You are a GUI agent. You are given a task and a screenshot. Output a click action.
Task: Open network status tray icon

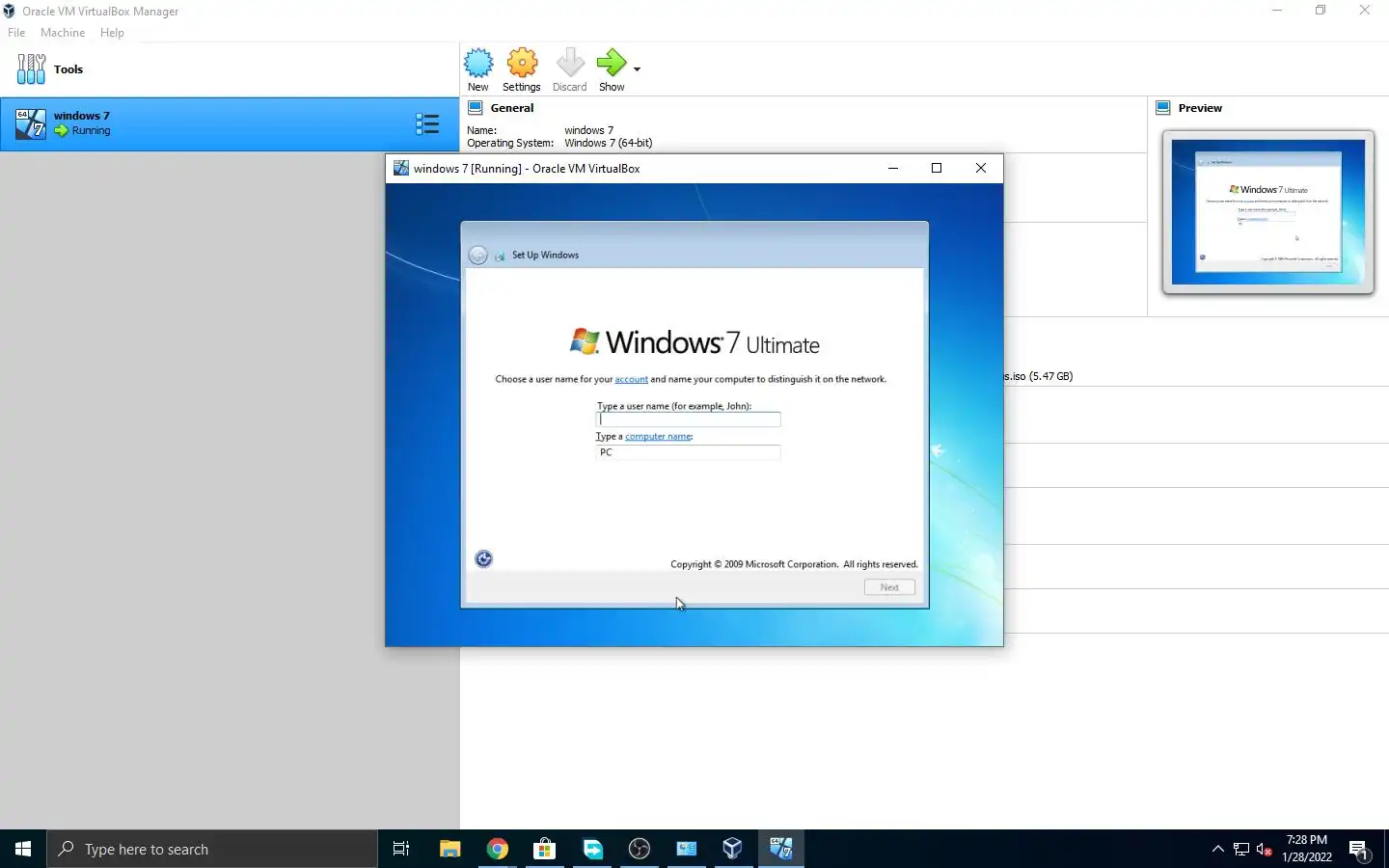[1241, 850]
